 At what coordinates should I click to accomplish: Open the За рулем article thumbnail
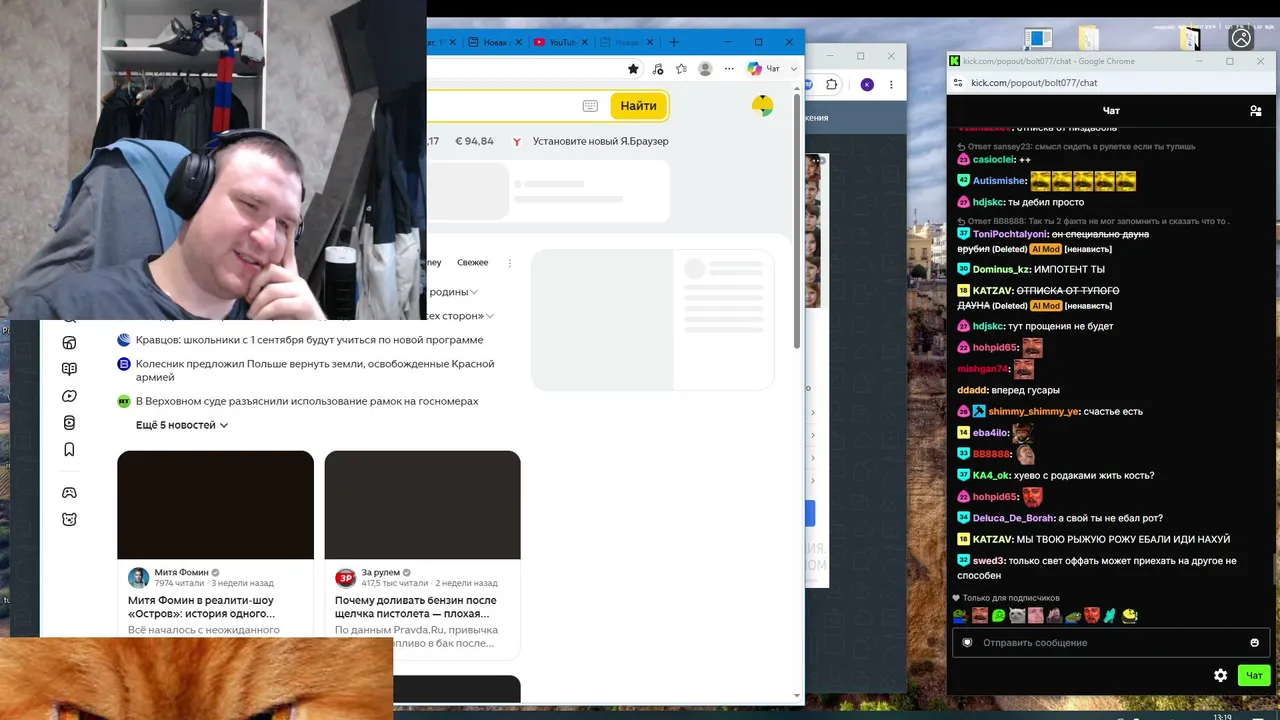(x=422, y=505)
